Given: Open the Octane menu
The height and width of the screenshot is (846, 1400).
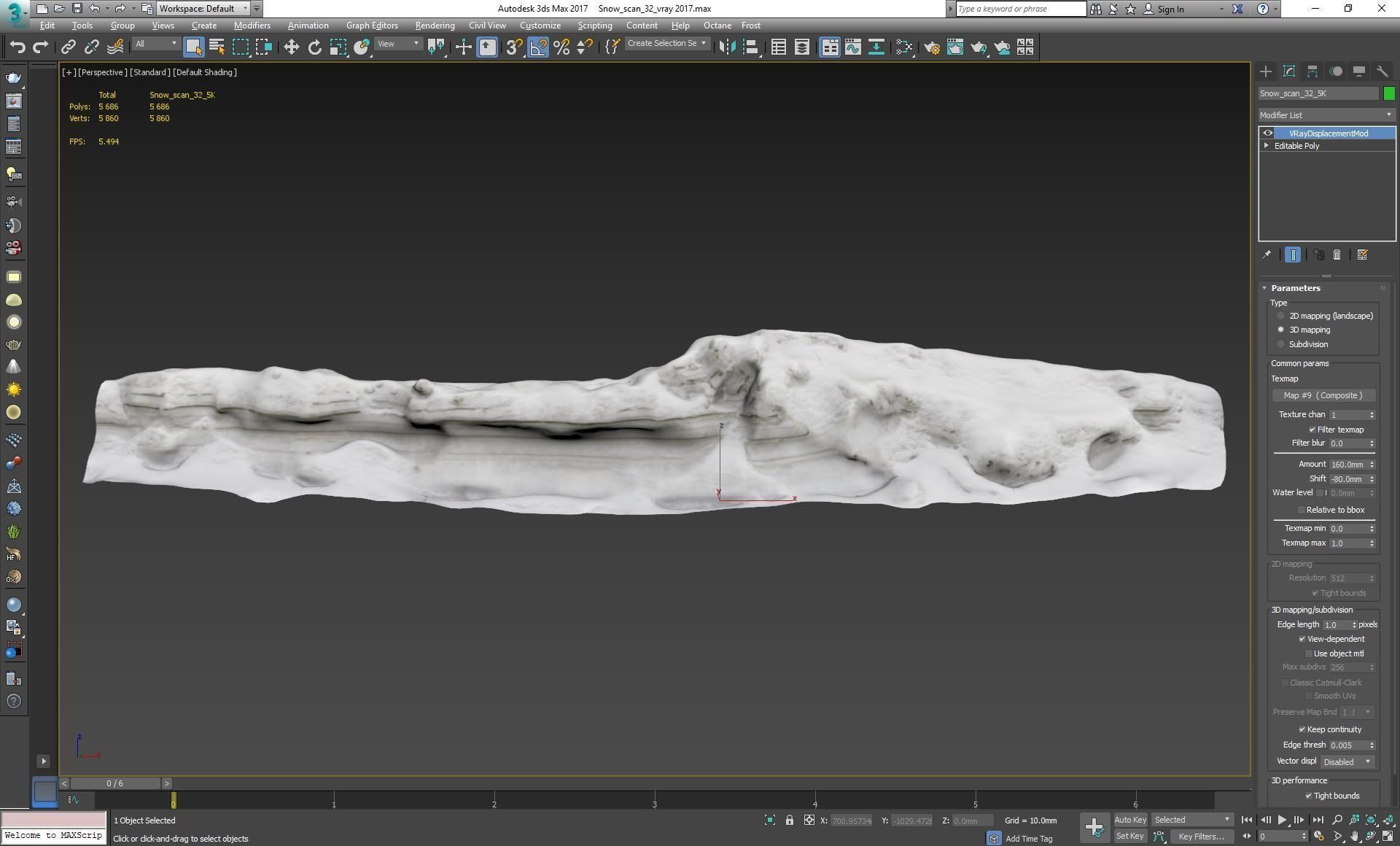Looking at the screenshot, I should 717,26.
